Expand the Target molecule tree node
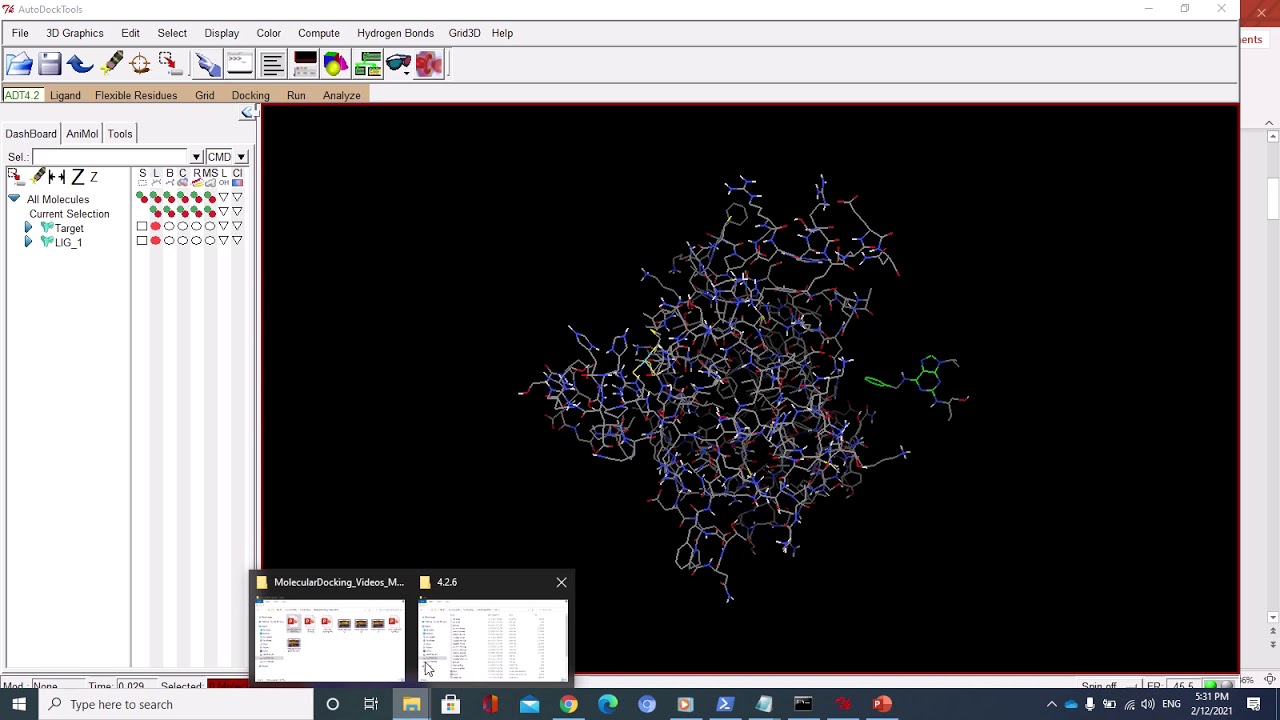Screen dimensions: 1280x720 coord(28,228)
